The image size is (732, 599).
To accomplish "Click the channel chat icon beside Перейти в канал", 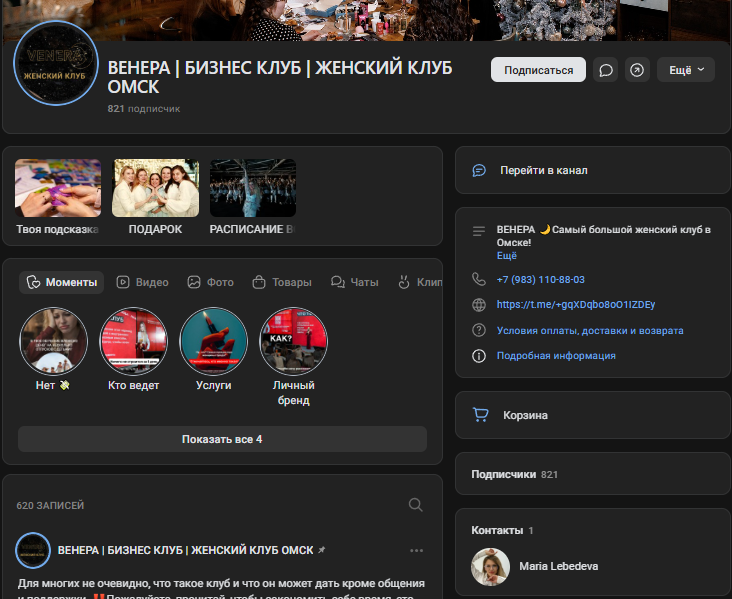I will click(x=479, y=170).
